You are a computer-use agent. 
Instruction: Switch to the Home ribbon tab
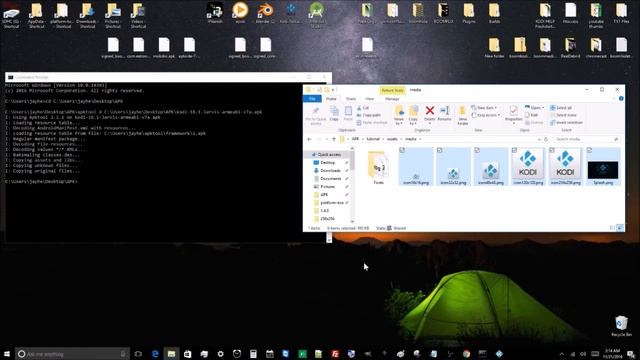pos(331,99)
